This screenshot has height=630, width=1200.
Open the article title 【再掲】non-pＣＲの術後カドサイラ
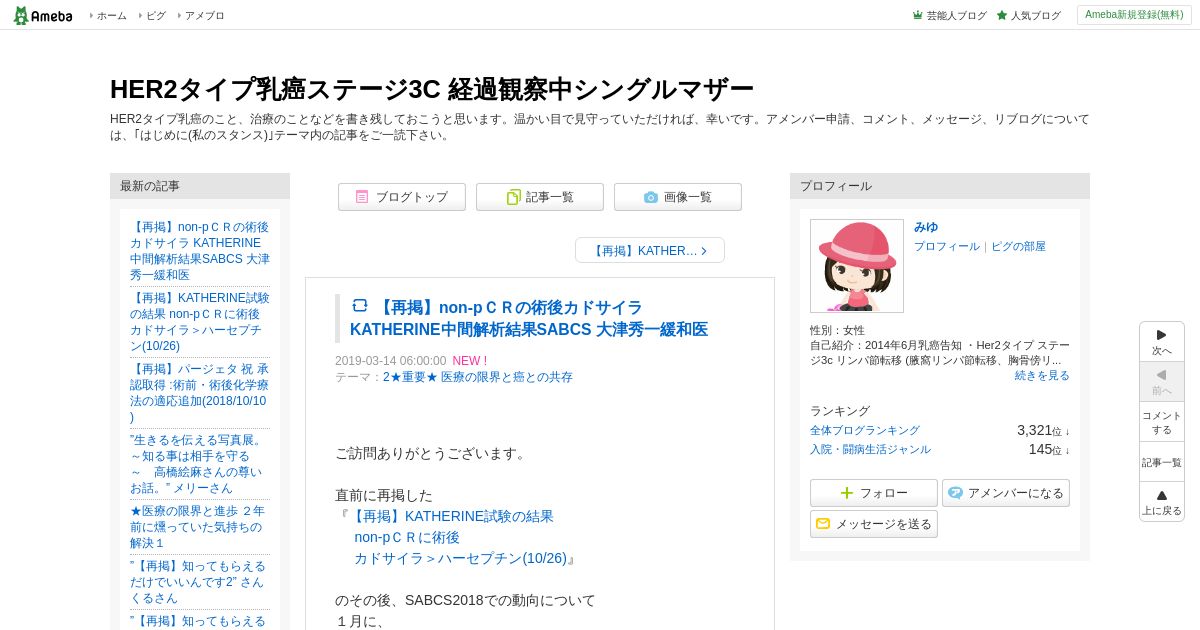(x=529, y=318)
